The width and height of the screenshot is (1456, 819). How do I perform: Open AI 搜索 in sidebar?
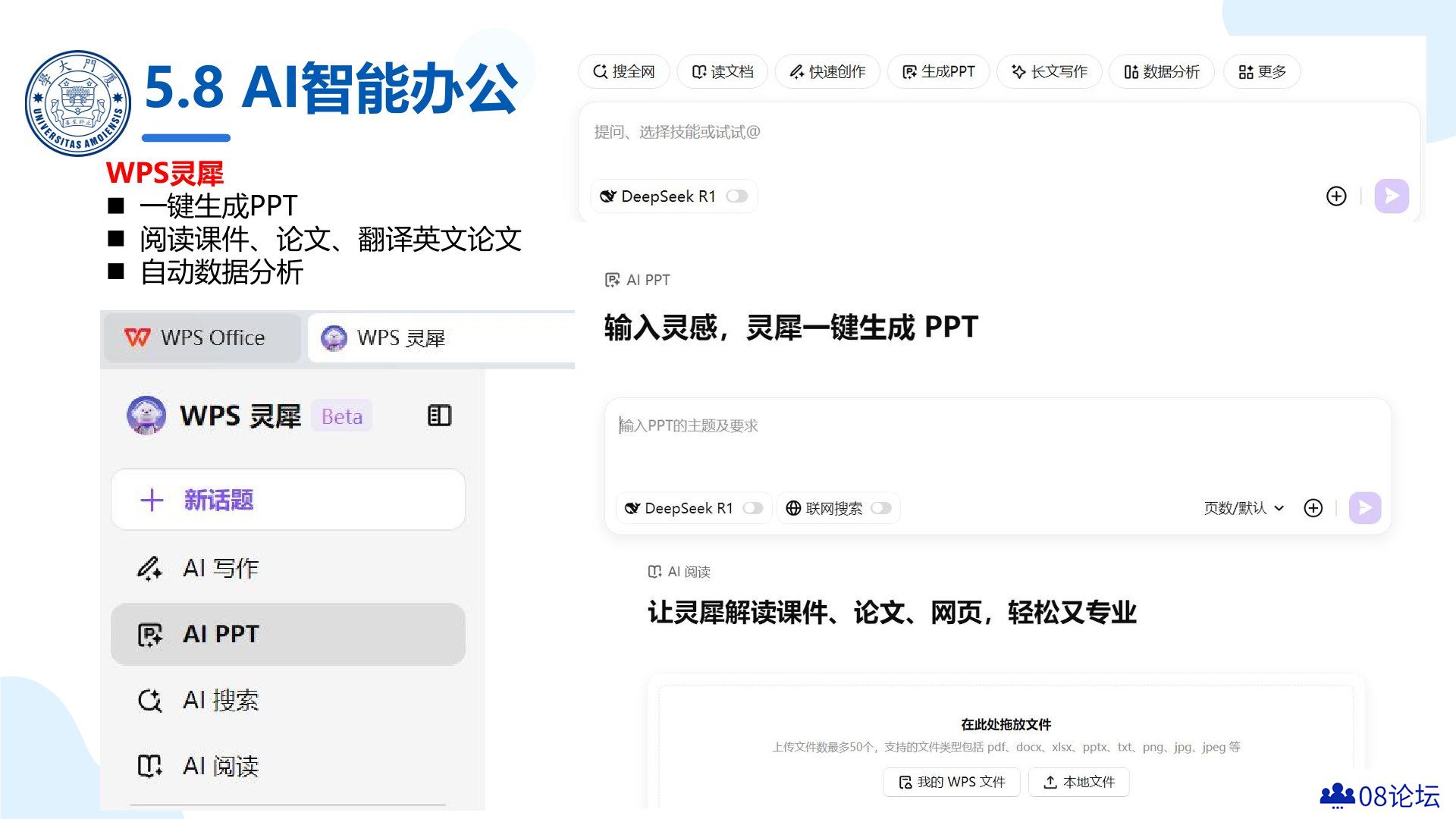pyautogui.click(x=287, y=700)
